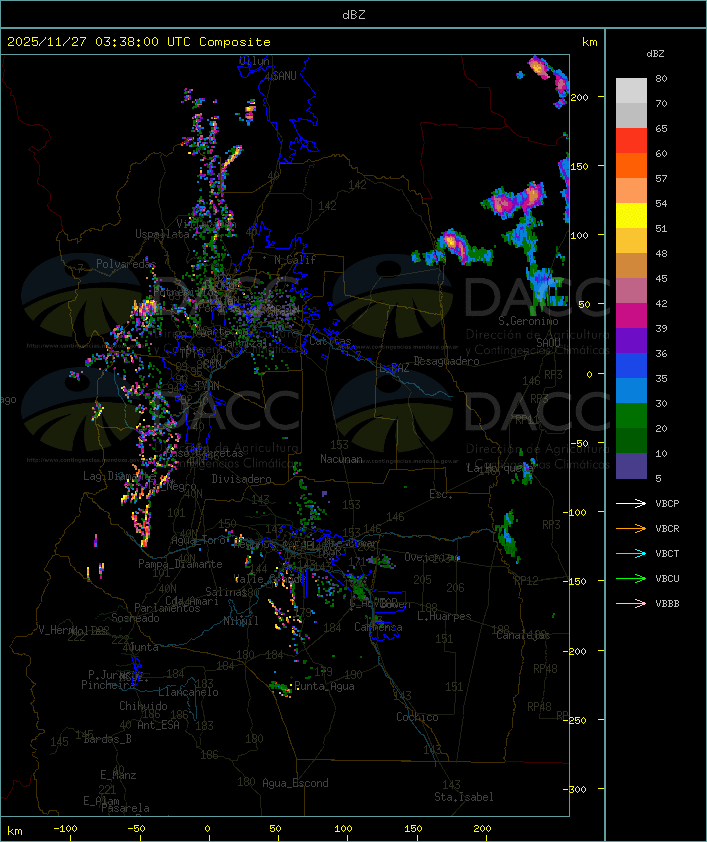
Task: Click the Pasarela map label
Action: [x=125, y=808]
